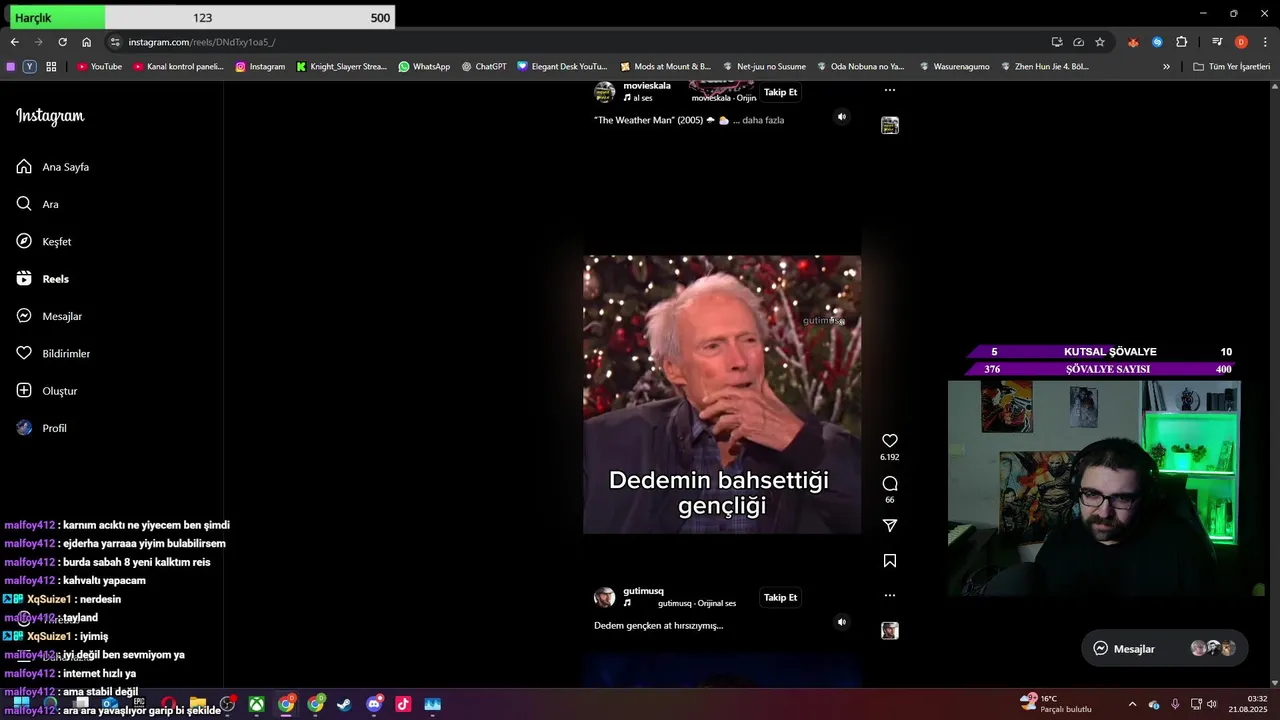The image size is (1280, 720).
Task: Open the apps grid icon in bookmarks bar
Action: [51, 67]
